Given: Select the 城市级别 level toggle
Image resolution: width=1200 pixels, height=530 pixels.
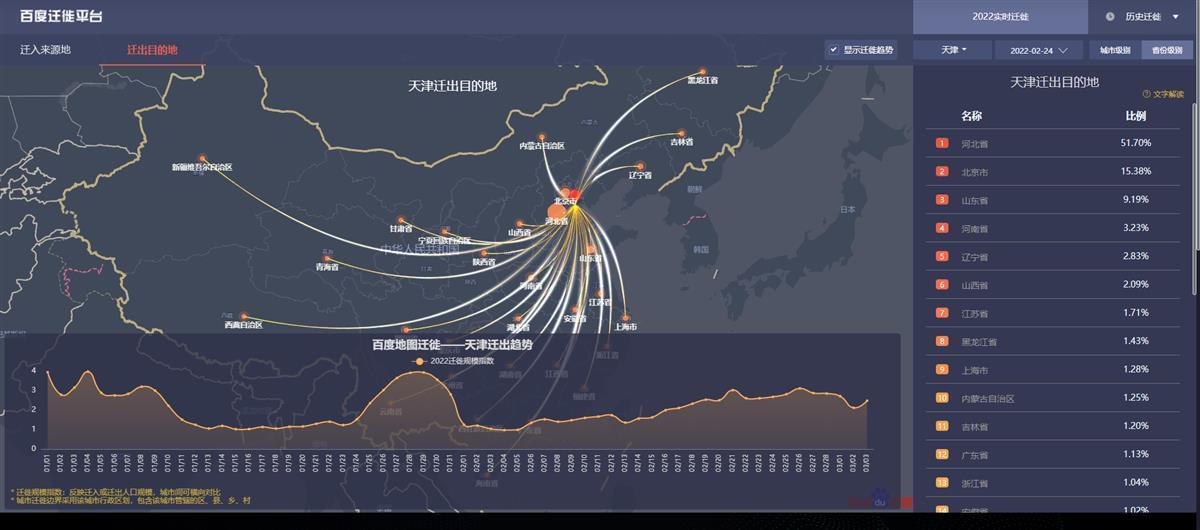Looking at the screenshot, I should pos(1115,49).
